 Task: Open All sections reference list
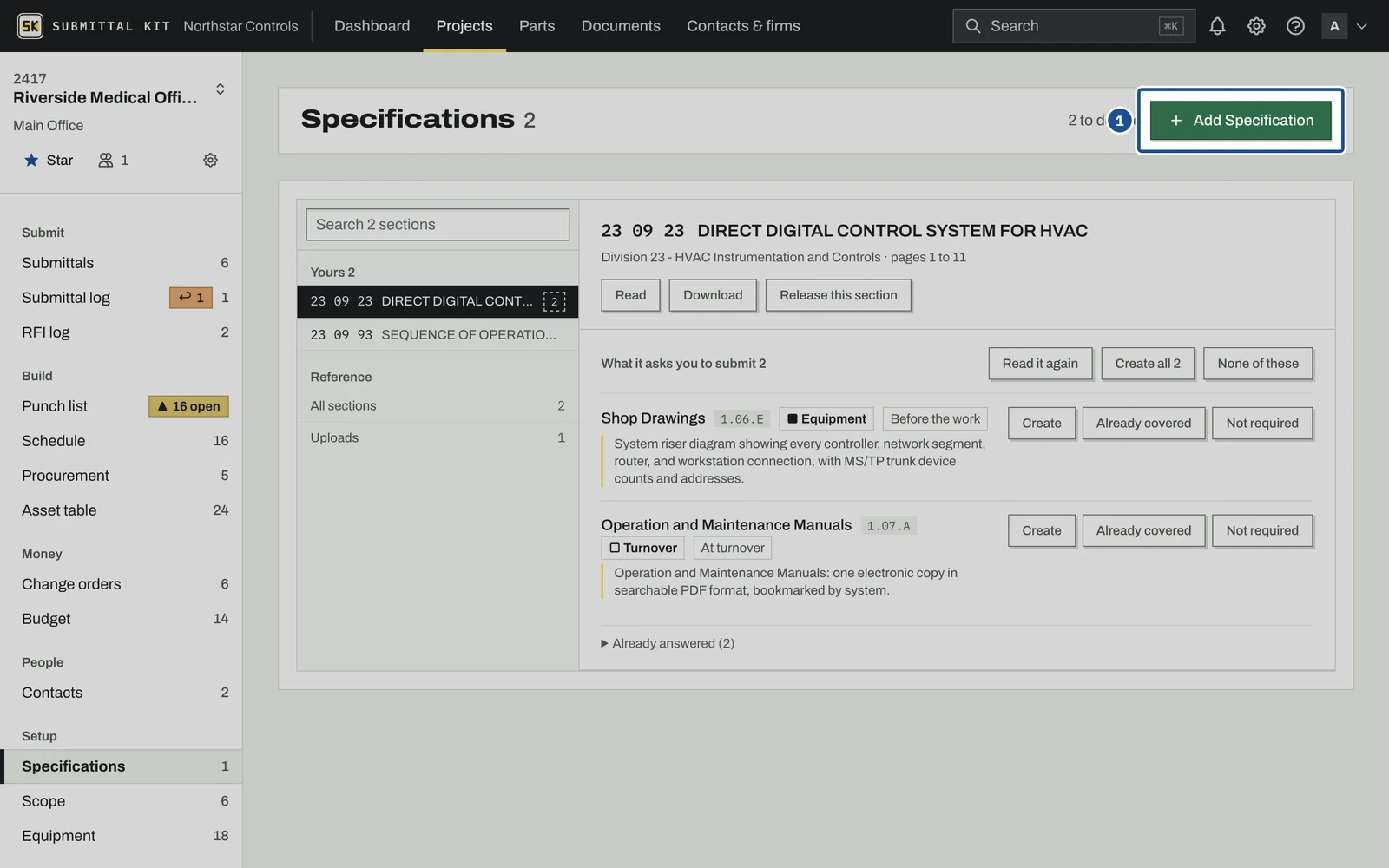point(438,406)
